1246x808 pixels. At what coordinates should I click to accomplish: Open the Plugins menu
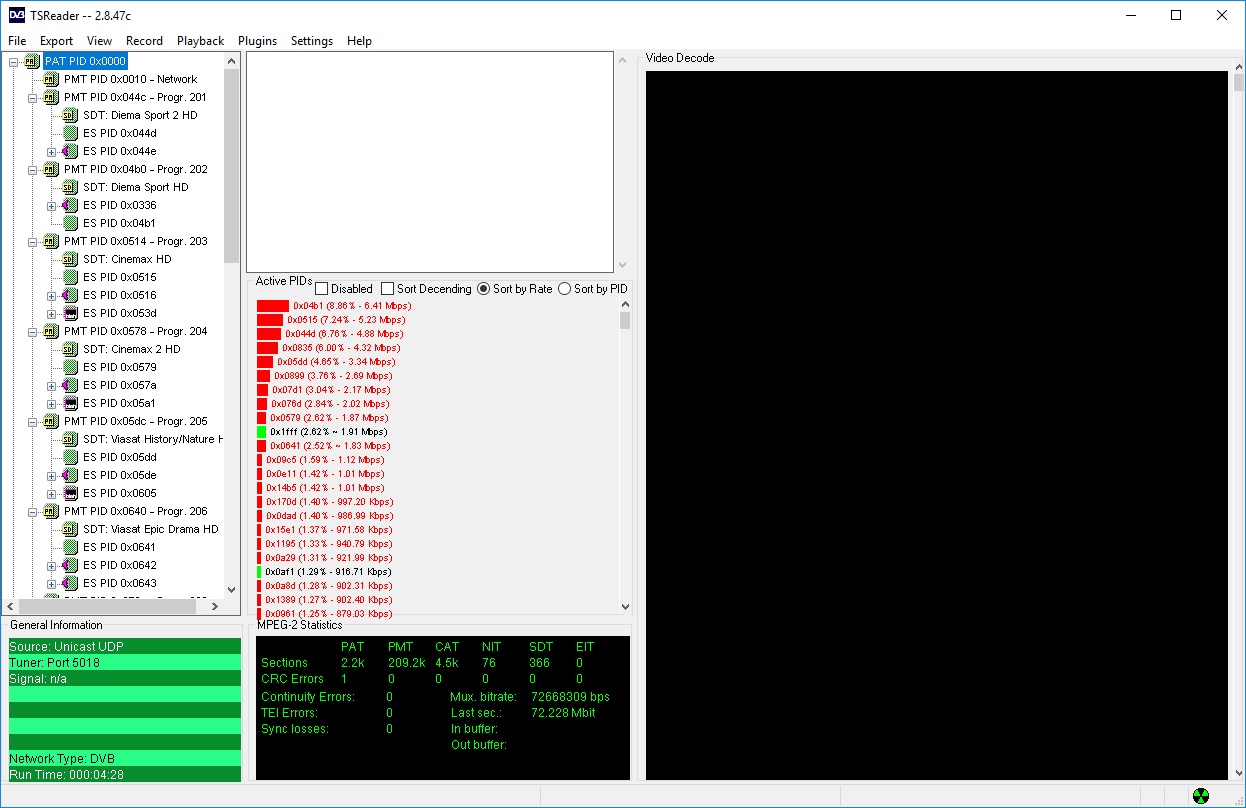(x=257, y=41)
